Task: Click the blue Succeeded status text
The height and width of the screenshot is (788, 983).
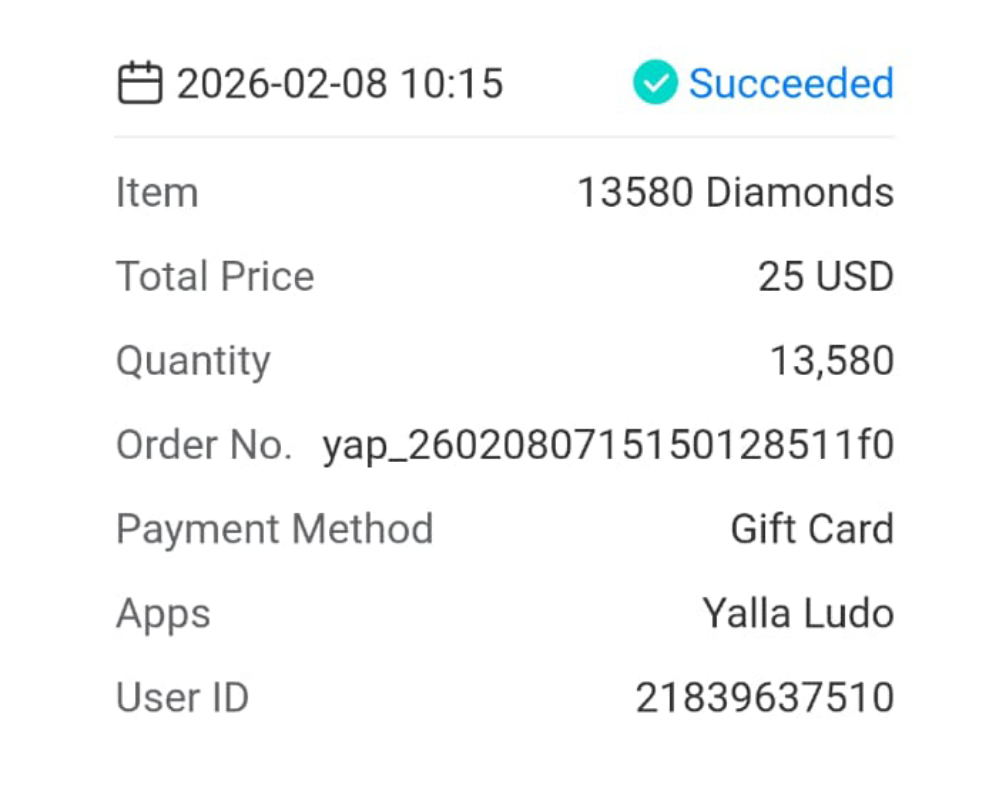Action: (791, 83)
